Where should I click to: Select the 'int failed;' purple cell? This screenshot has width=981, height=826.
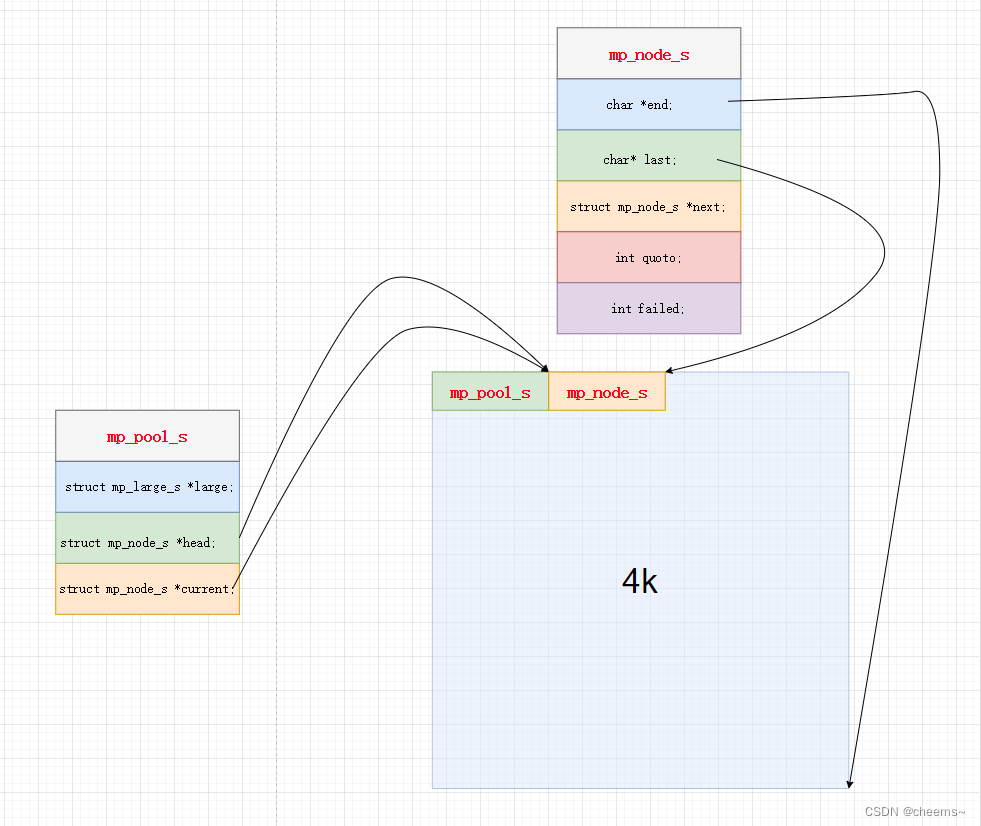pyautogui.click(x=649, y=308)
